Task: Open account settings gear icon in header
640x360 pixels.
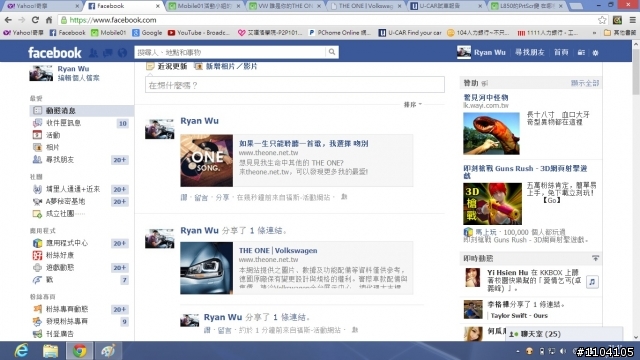Action: coord(595,53)
